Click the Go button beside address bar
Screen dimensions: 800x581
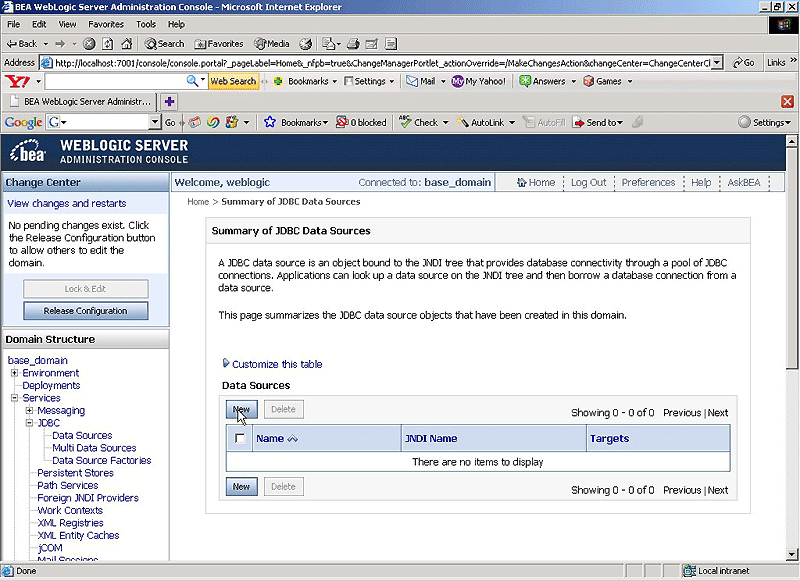(x=744, y=63)
